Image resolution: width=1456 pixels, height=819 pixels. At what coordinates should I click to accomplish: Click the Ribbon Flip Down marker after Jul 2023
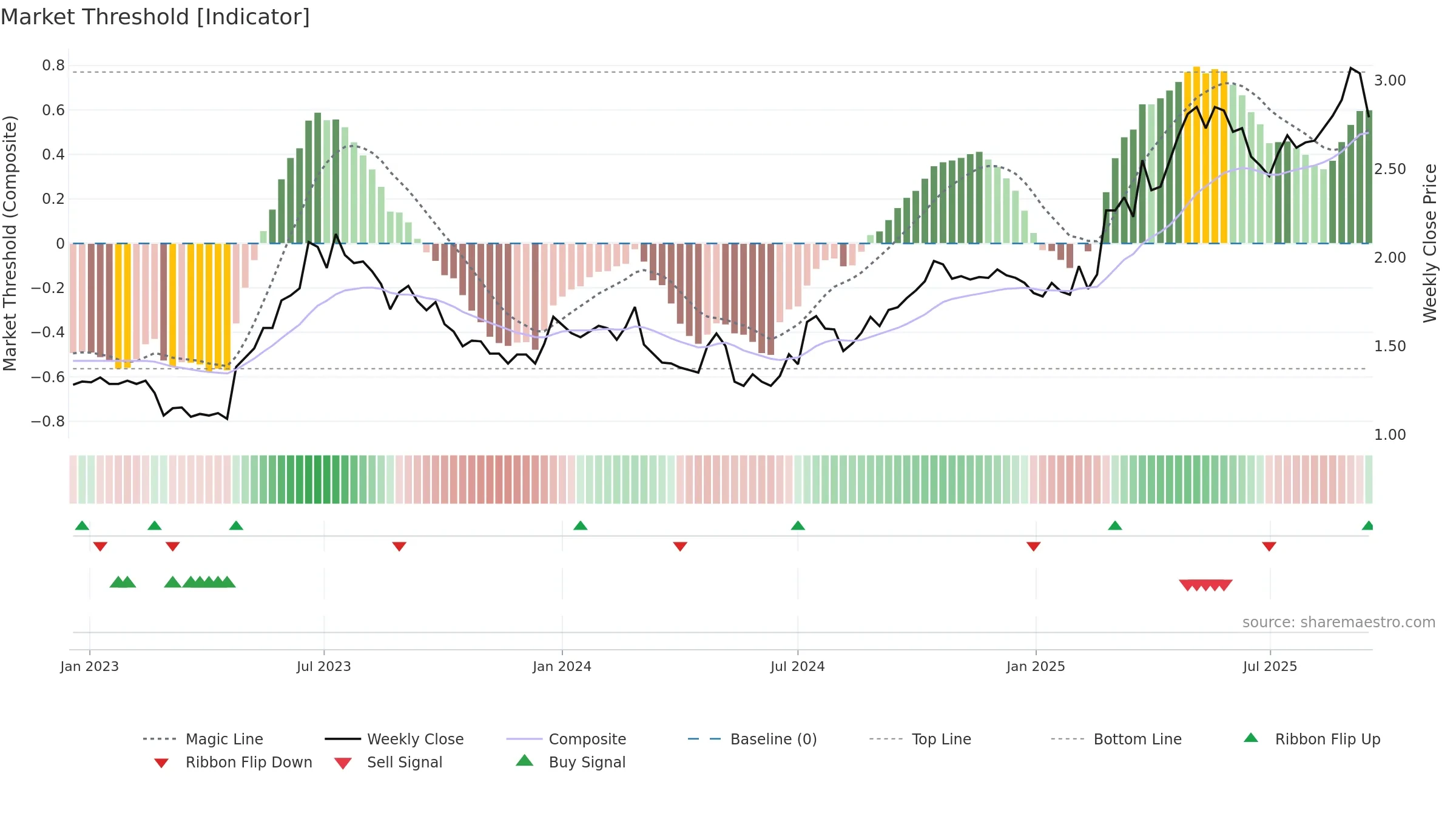point(399,547)
